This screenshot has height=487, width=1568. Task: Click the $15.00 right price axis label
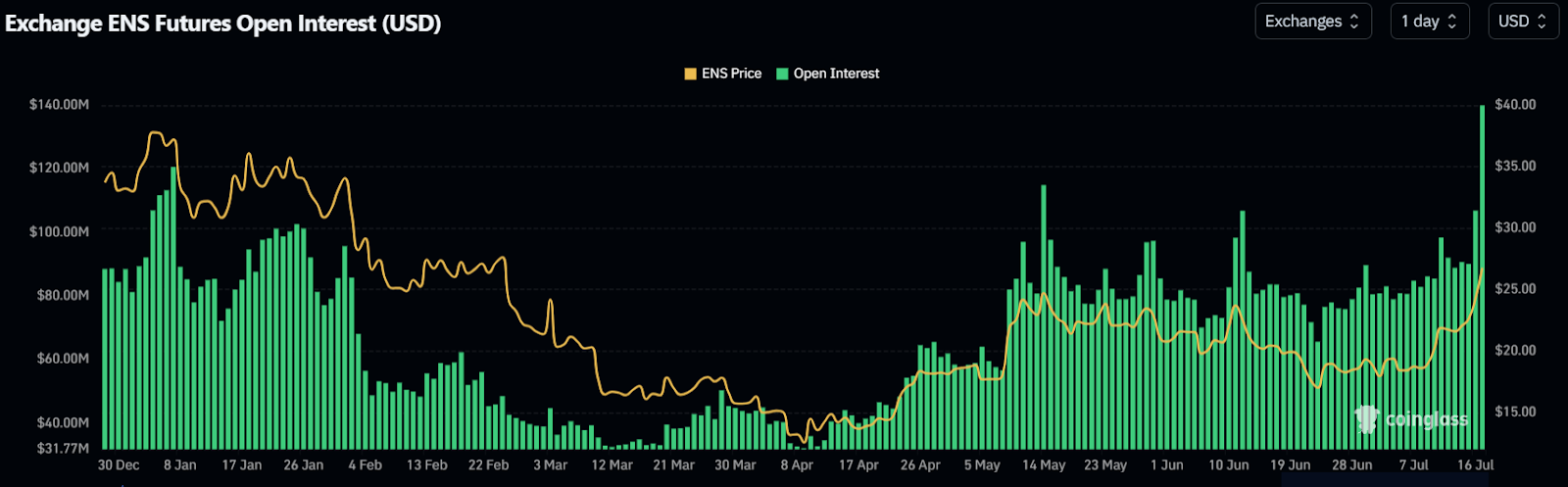(1516, 412)
